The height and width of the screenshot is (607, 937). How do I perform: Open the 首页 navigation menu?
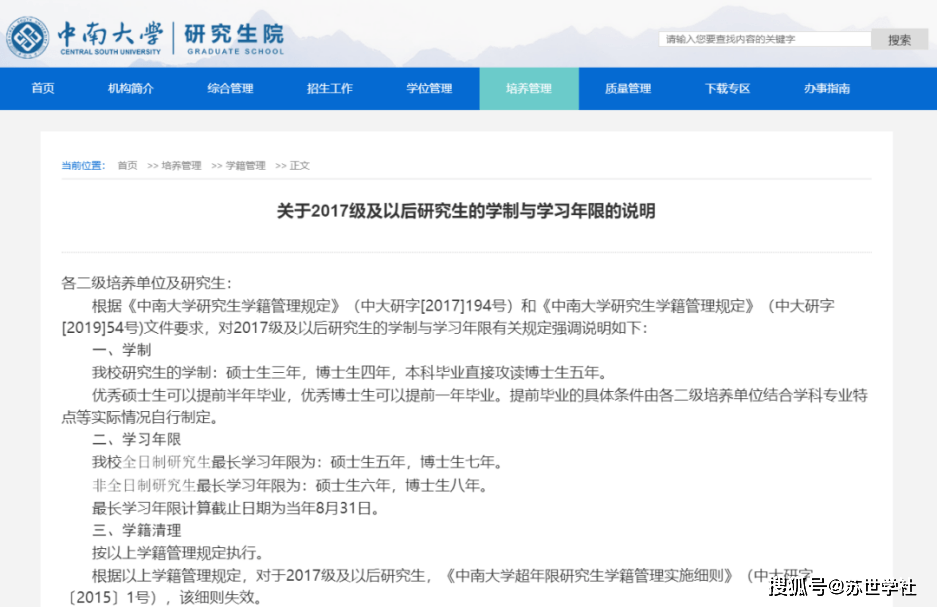click(42, 88)
